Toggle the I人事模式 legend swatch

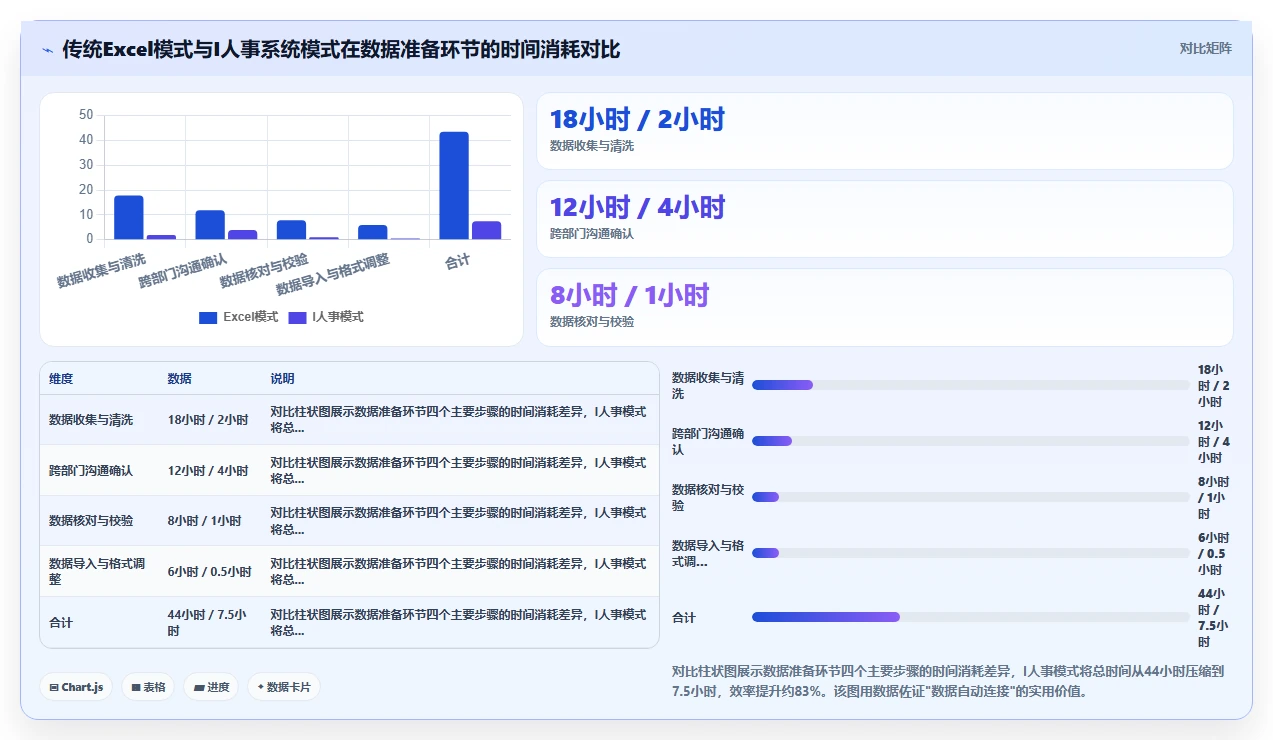click(297, 317)
